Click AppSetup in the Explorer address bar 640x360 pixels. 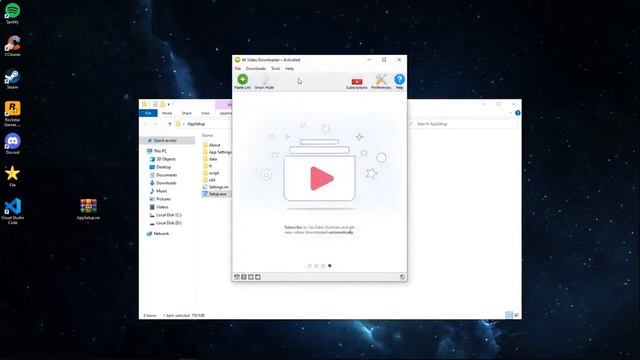tap(196, 124)
